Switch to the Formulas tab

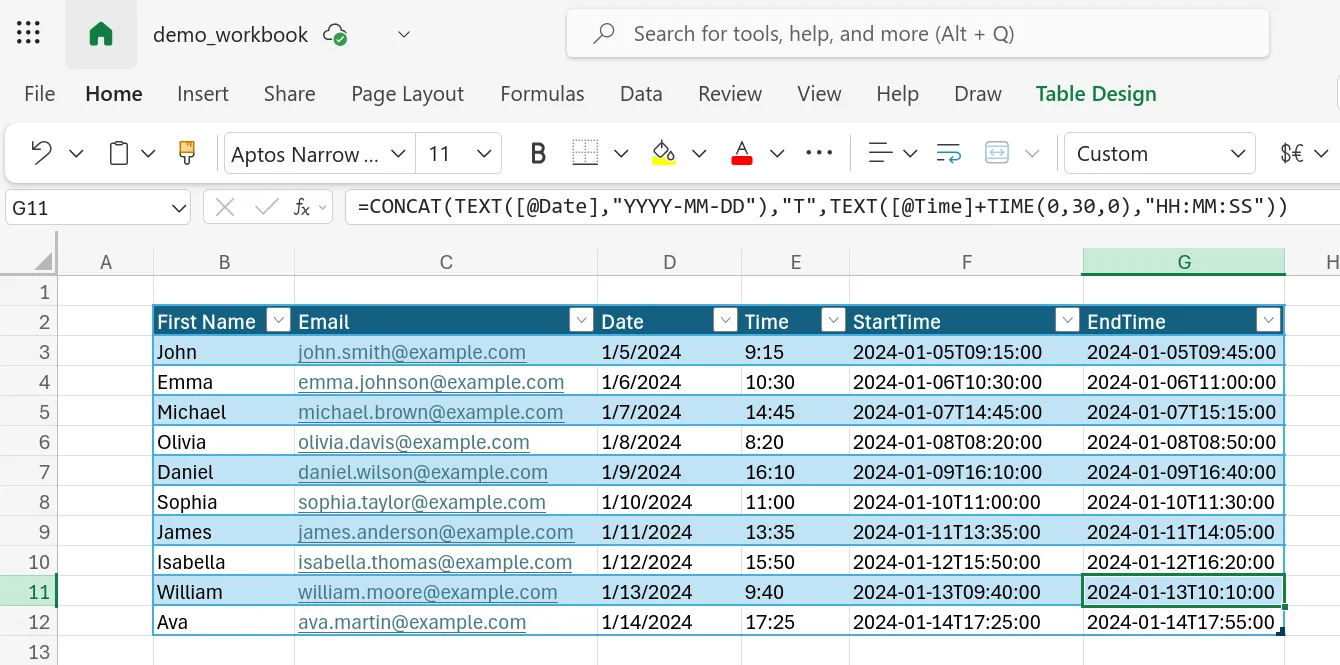click(542, 94)
